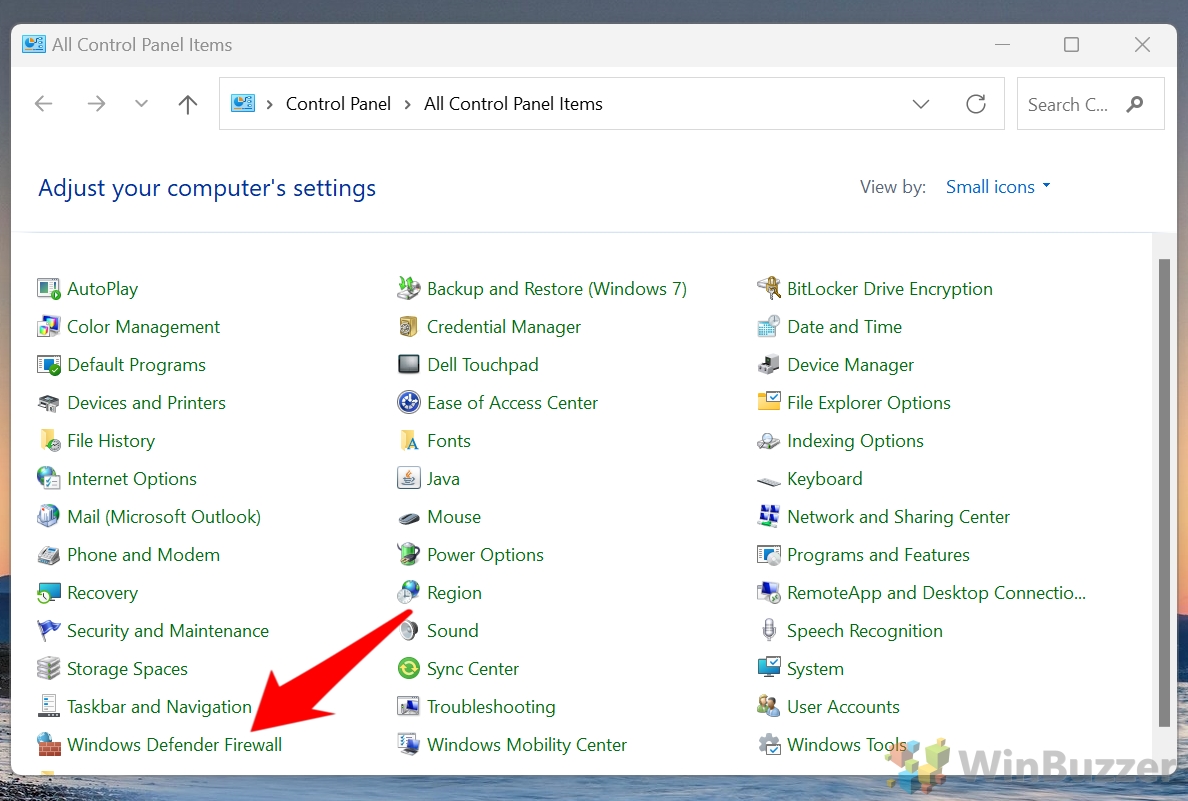The width and height of the screenshot is (1188, 801).
Task: Click the Color Management icon
Action: (48, 327)
